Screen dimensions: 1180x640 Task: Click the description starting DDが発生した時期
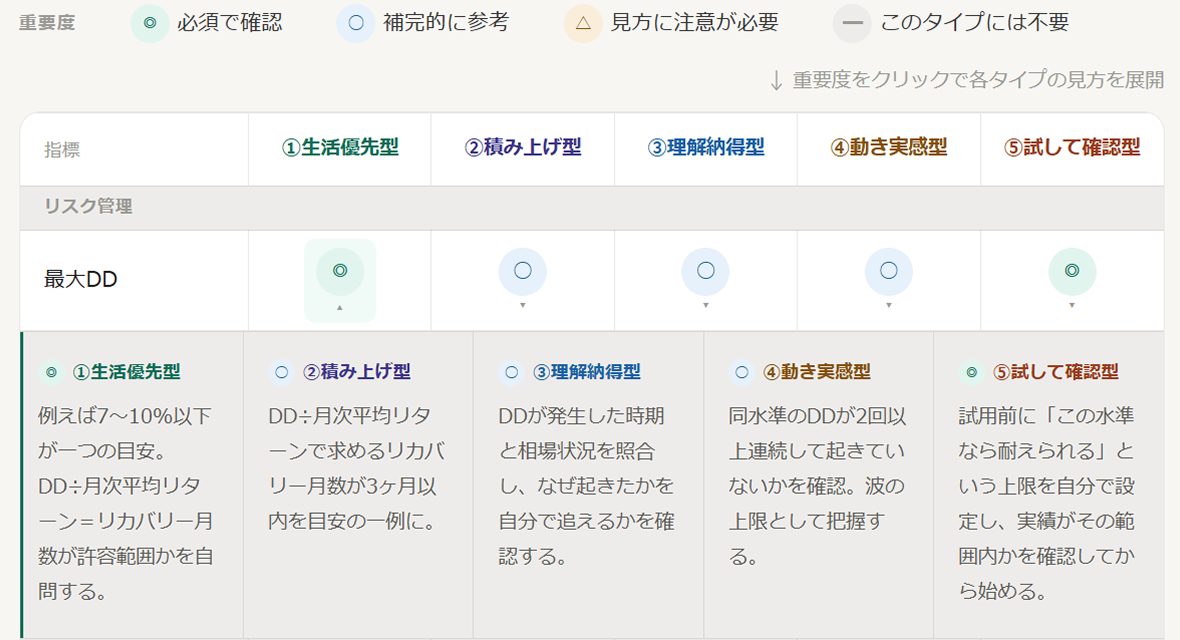click(x=586, y=486)
